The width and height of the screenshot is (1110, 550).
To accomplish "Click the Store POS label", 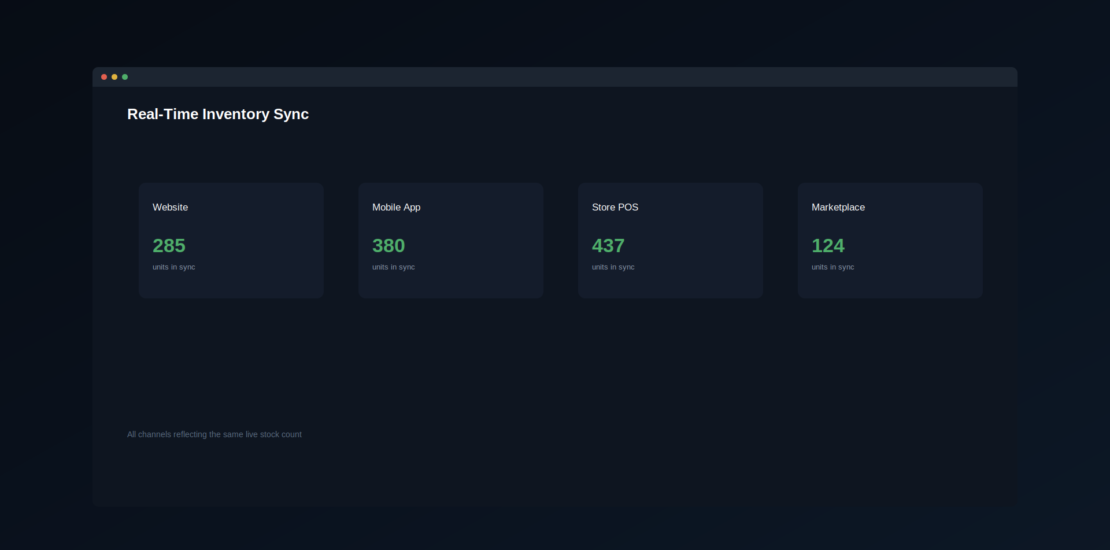I will pos(615,207).
